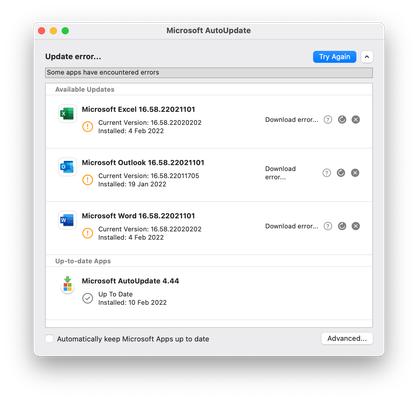Click the Microsoft AutoUpdate app icon
The height and width of the screenshot is (400, 418).
67,285
